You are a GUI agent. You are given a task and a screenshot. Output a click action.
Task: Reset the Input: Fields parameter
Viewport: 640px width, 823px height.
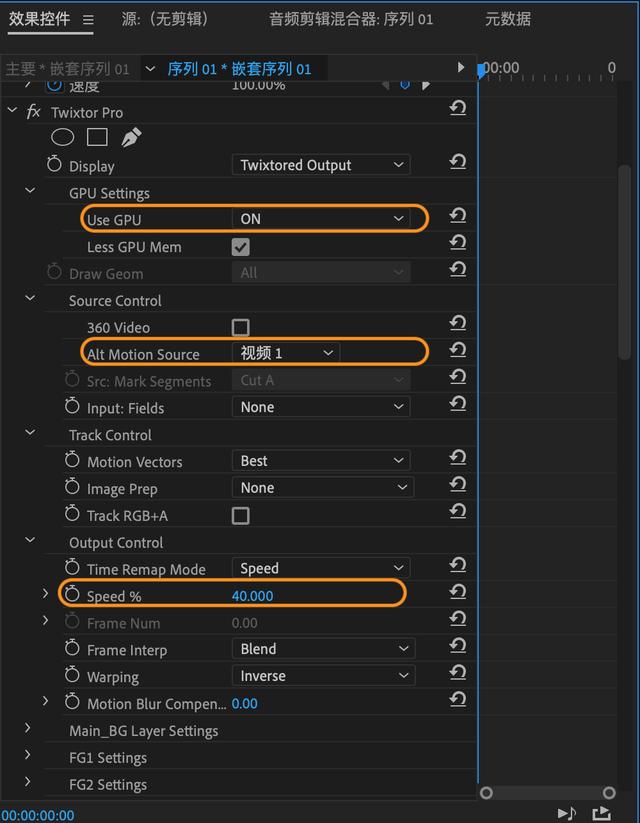pos(458,404)
